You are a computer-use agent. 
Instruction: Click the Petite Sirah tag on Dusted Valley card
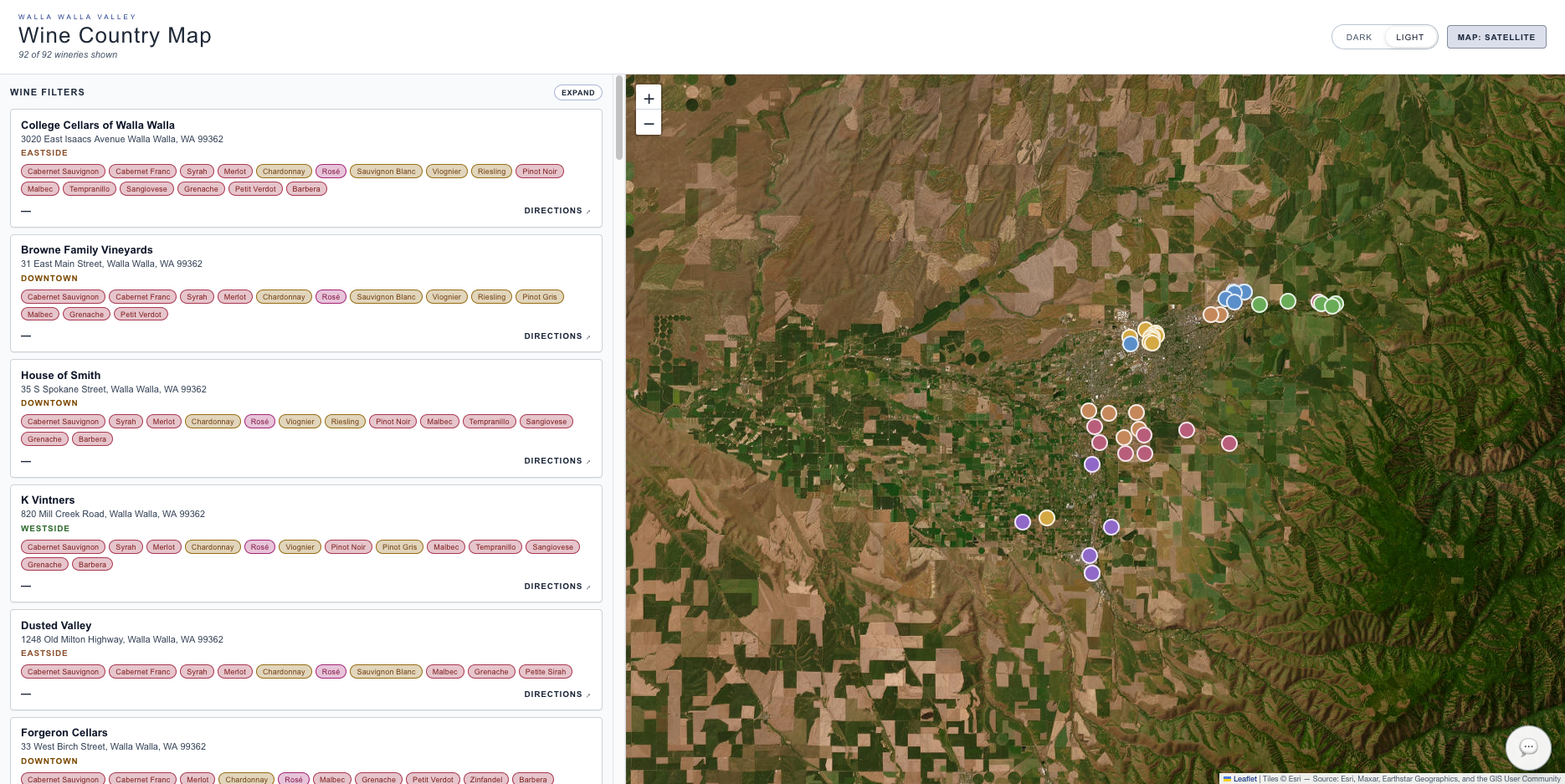click(x=546, y=672)
